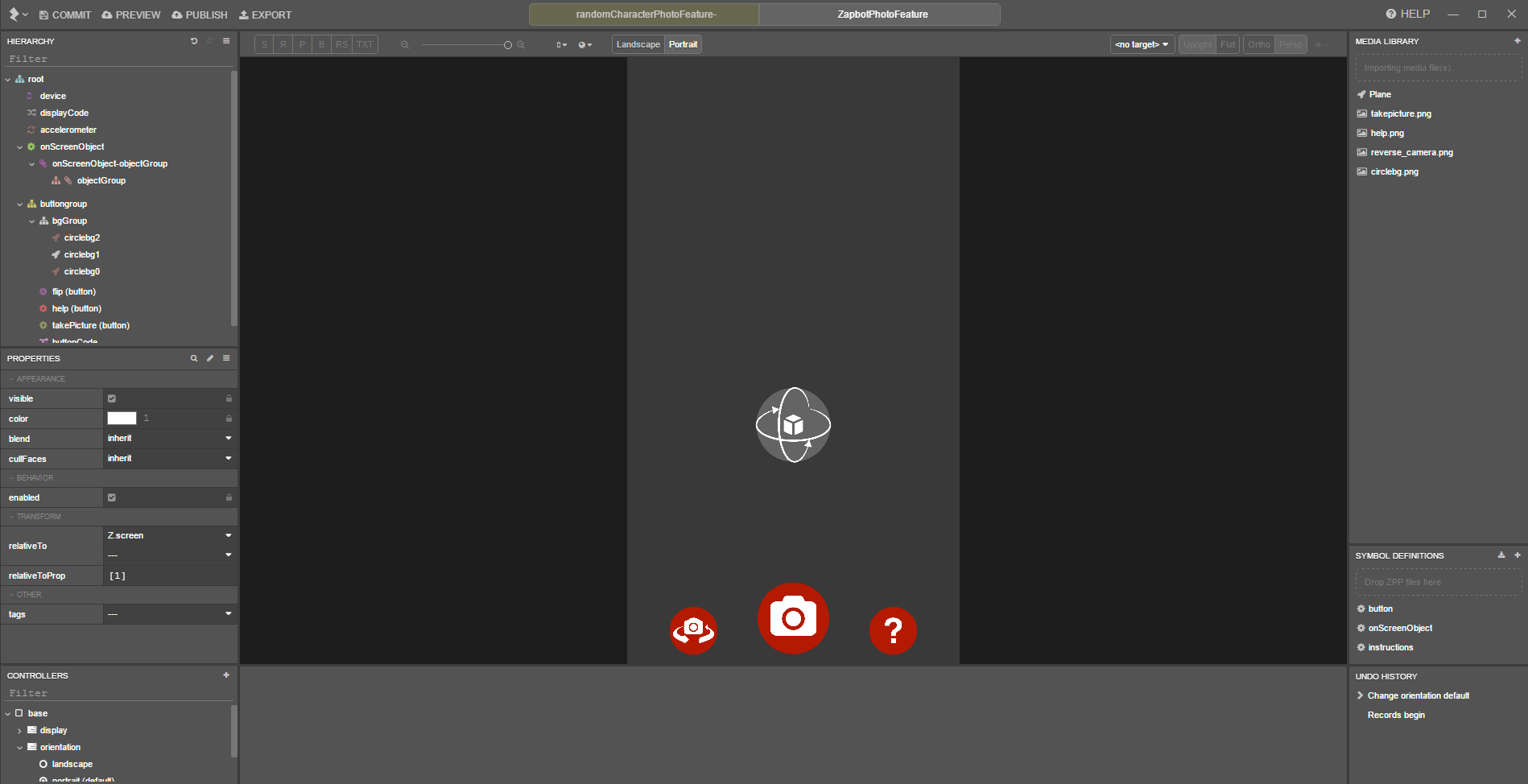The image size is (1528, 784).
Task: Click PREVIEW in the top menu
Action: 131,14
